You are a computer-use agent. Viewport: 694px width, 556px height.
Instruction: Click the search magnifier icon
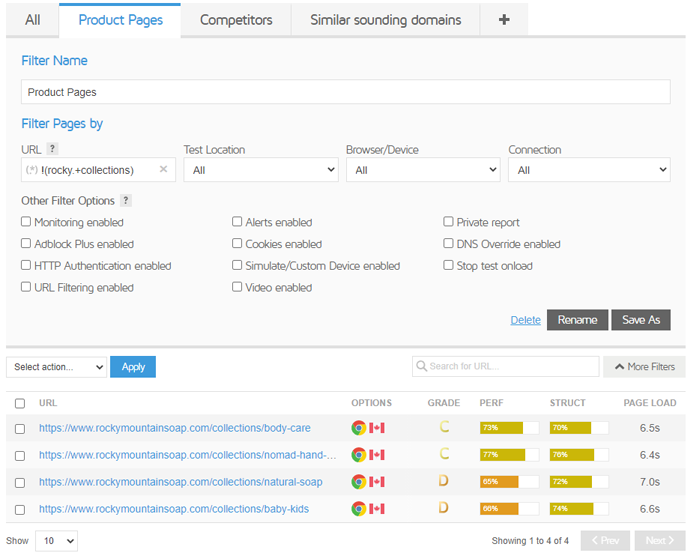(421, 366)
